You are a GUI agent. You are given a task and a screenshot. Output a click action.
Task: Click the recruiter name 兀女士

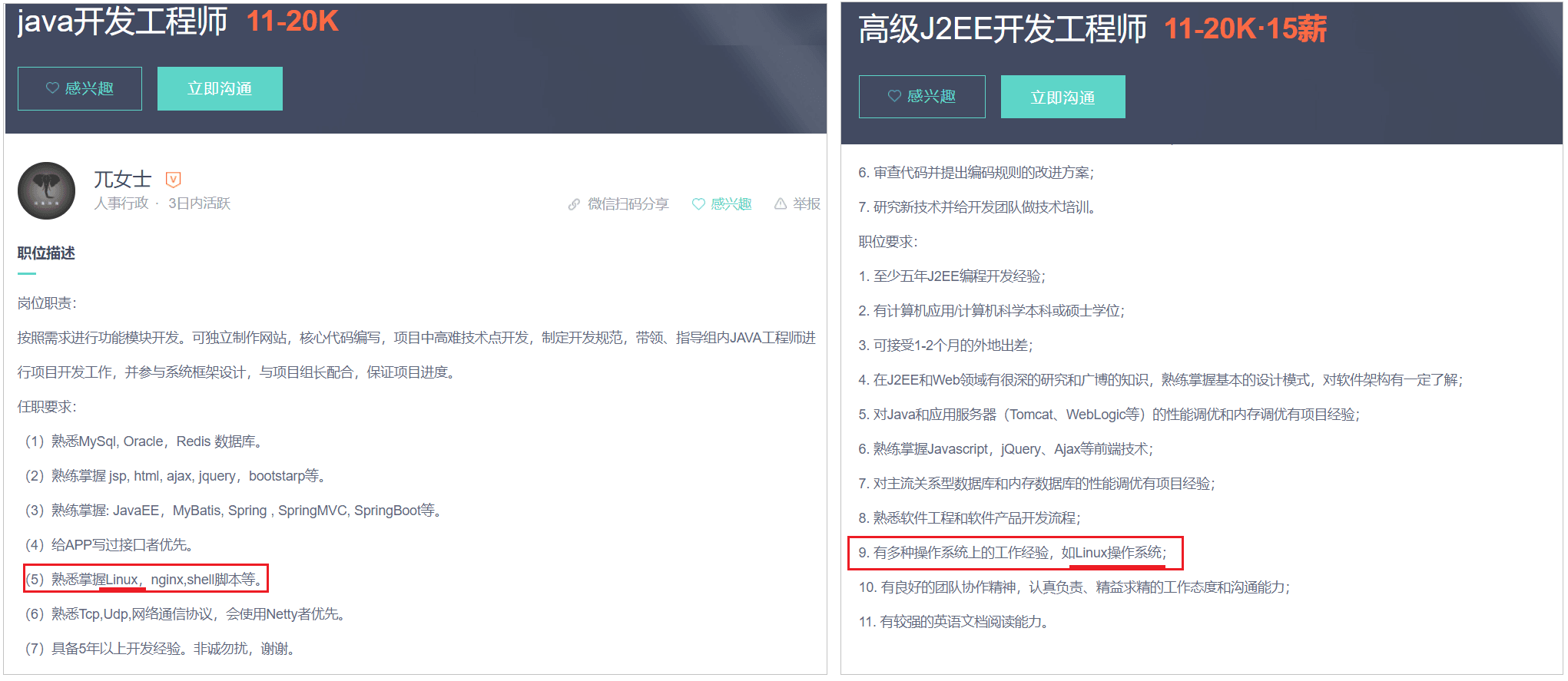coord(122,180)
